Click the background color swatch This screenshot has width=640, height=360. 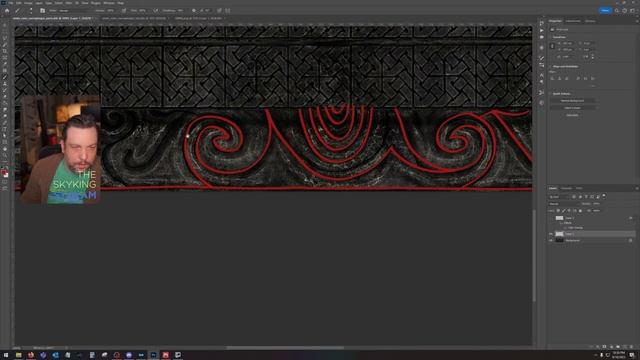tap(6, 175)
